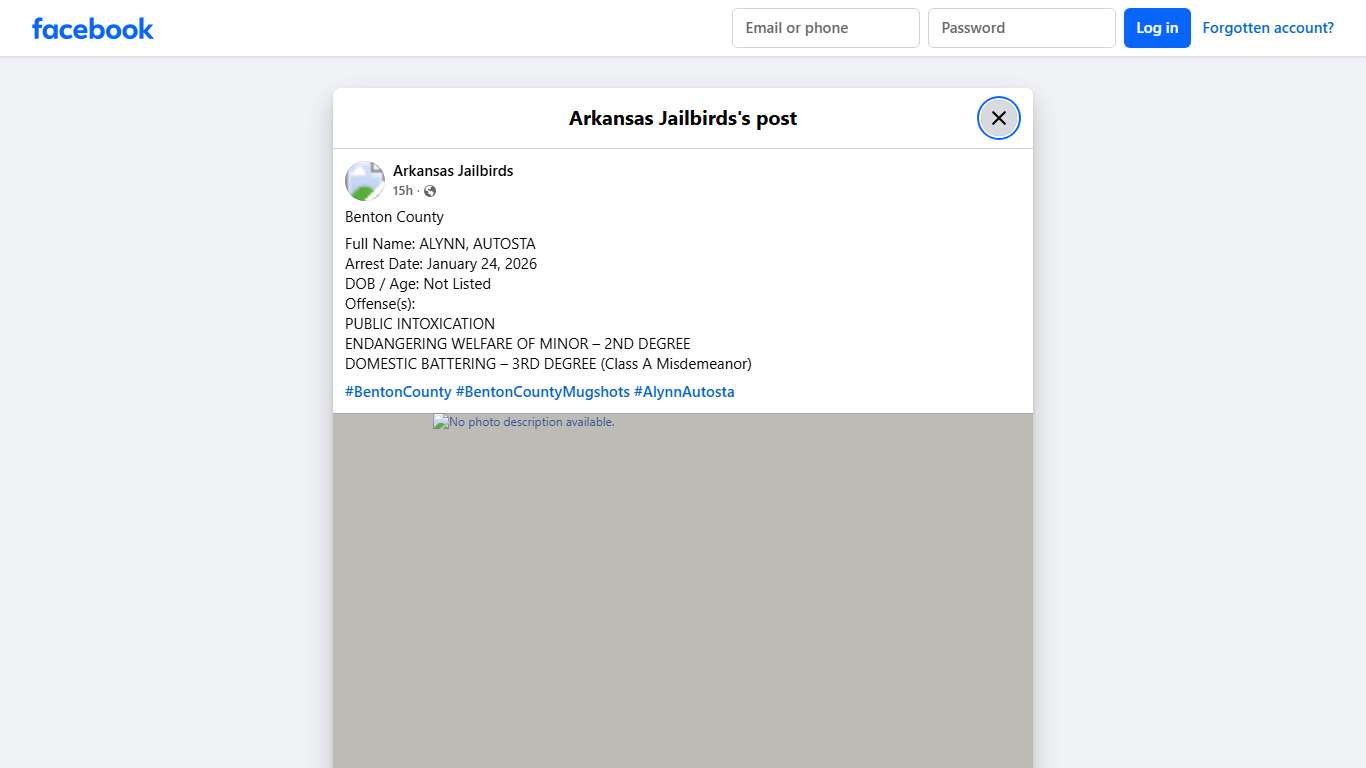Open the #BentonCountyMugshots hashtag
This screenshot has height=768, width=1366.
pyautogui.click(x=542, y=392)
